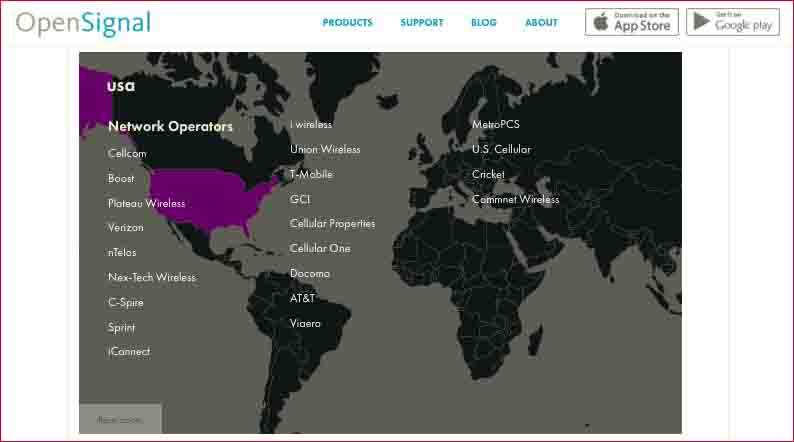Select the iConnect operator

(x=129, y=351)
